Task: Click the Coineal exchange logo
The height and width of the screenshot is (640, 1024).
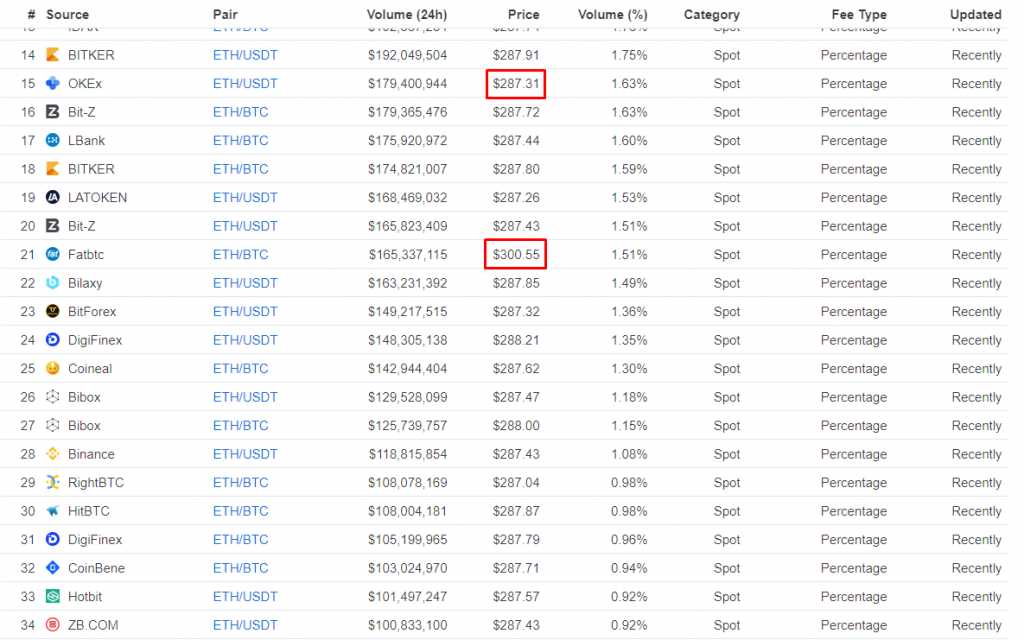Action: (x=53, y=368)
